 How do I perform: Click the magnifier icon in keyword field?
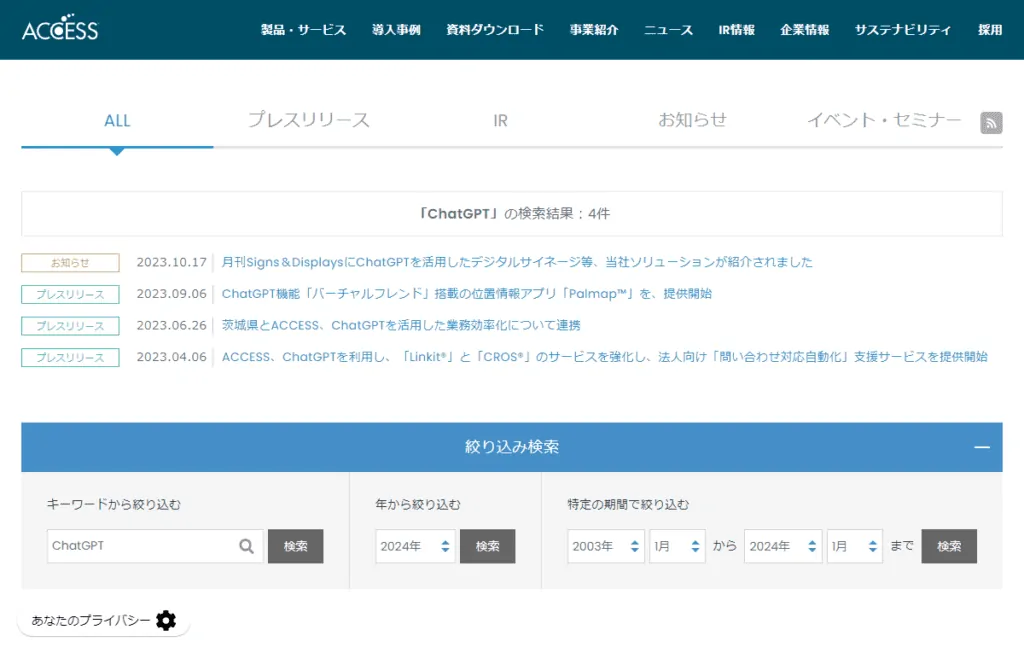pyautogui.click(x=246, y=546)
